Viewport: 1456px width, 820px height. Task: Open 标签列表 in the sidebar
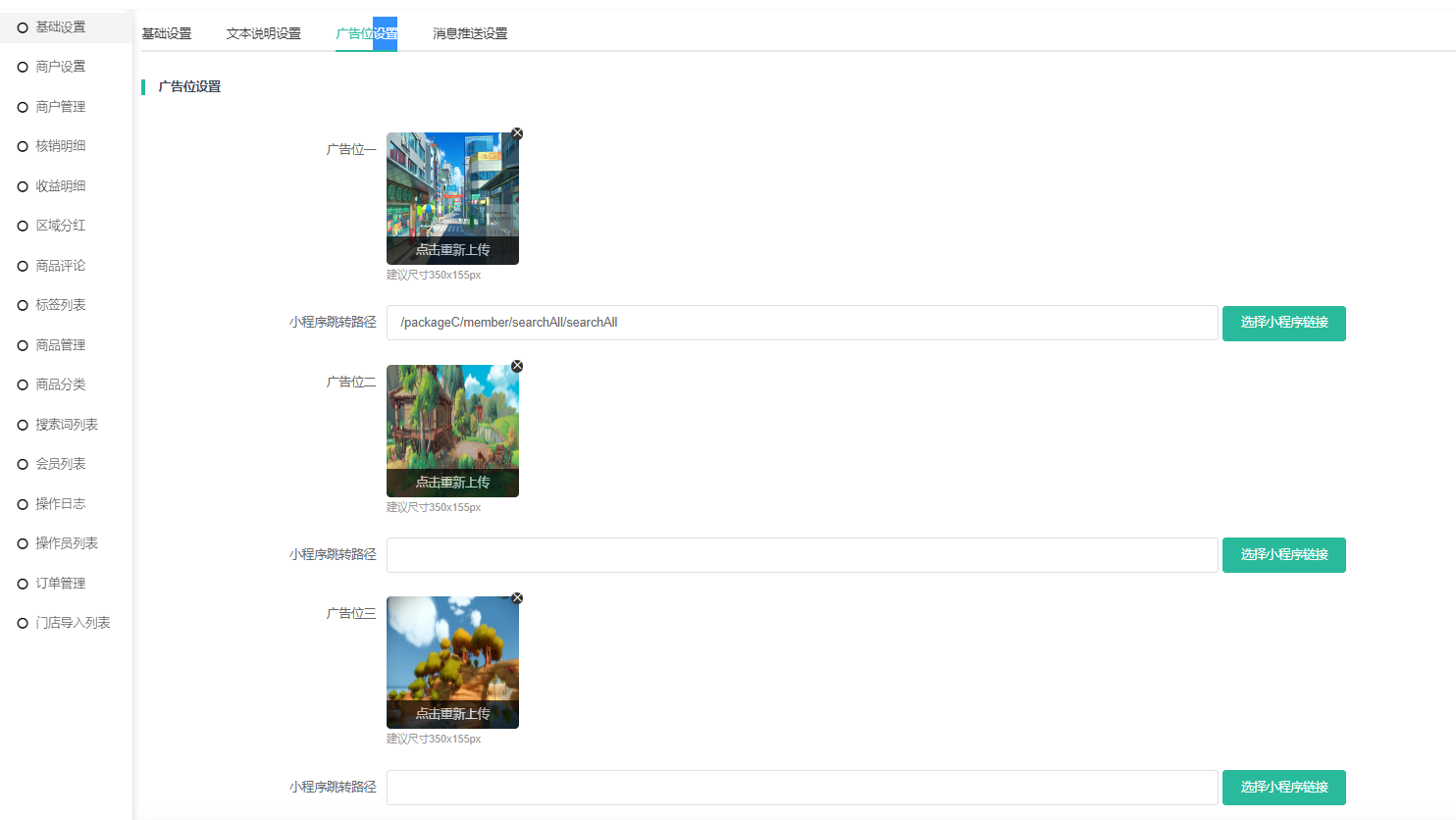tap(61, 305)
